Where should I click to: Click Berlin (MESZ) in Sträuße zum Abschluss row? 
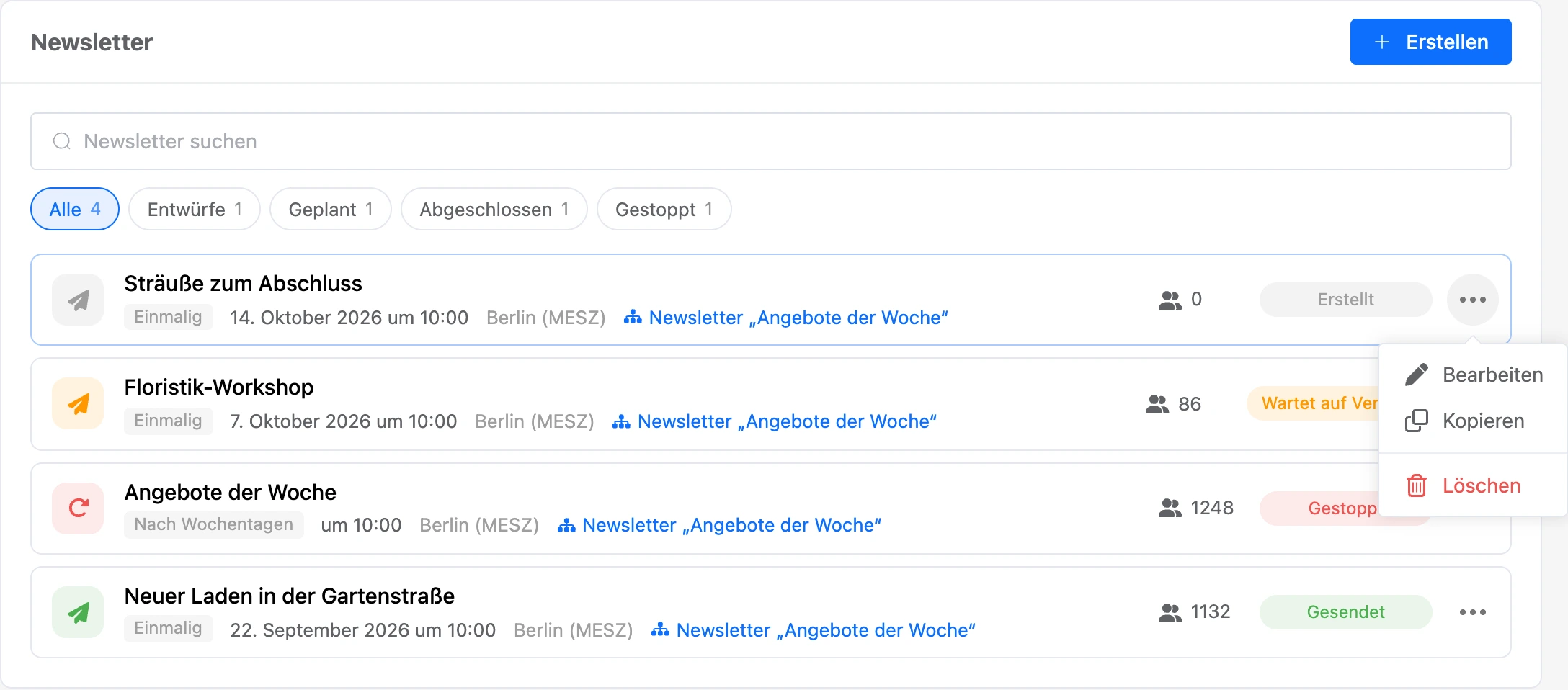[x=546, y=318]
